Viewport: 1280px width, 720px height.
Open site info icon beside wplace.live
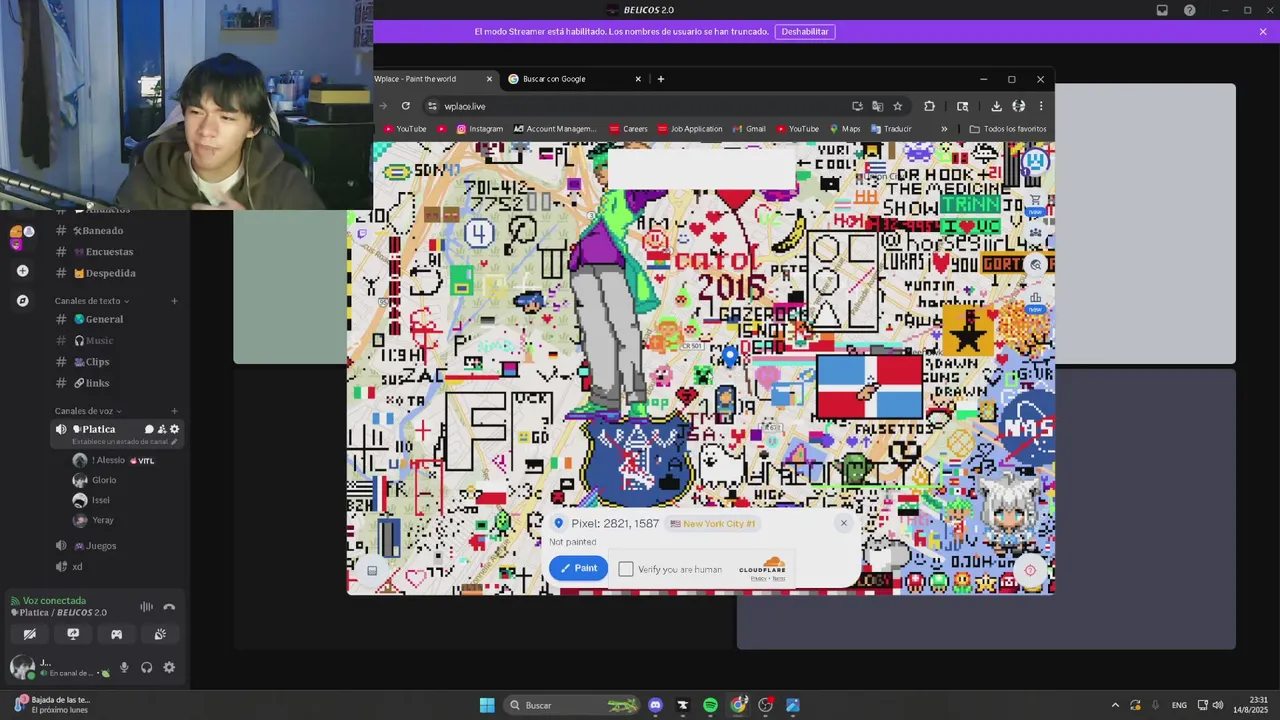click(432, 106)
